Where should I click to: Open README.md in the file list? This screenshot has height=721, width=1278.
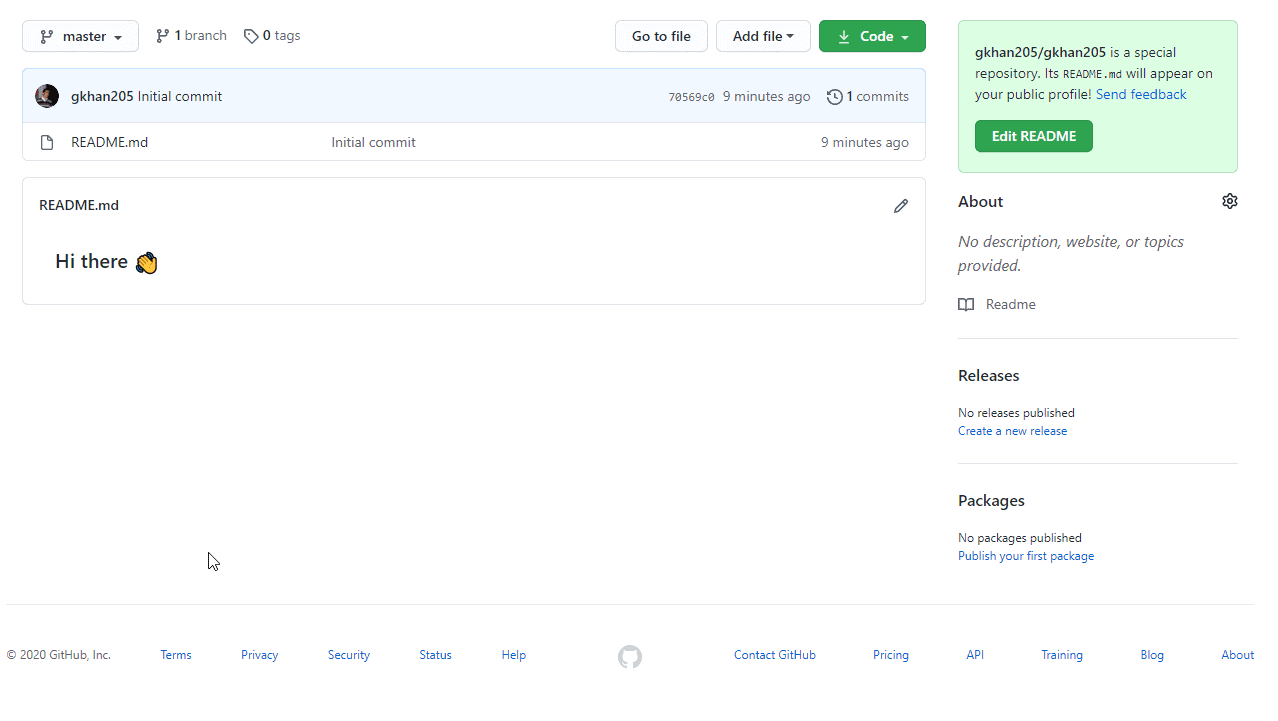(x=109, y=142)
